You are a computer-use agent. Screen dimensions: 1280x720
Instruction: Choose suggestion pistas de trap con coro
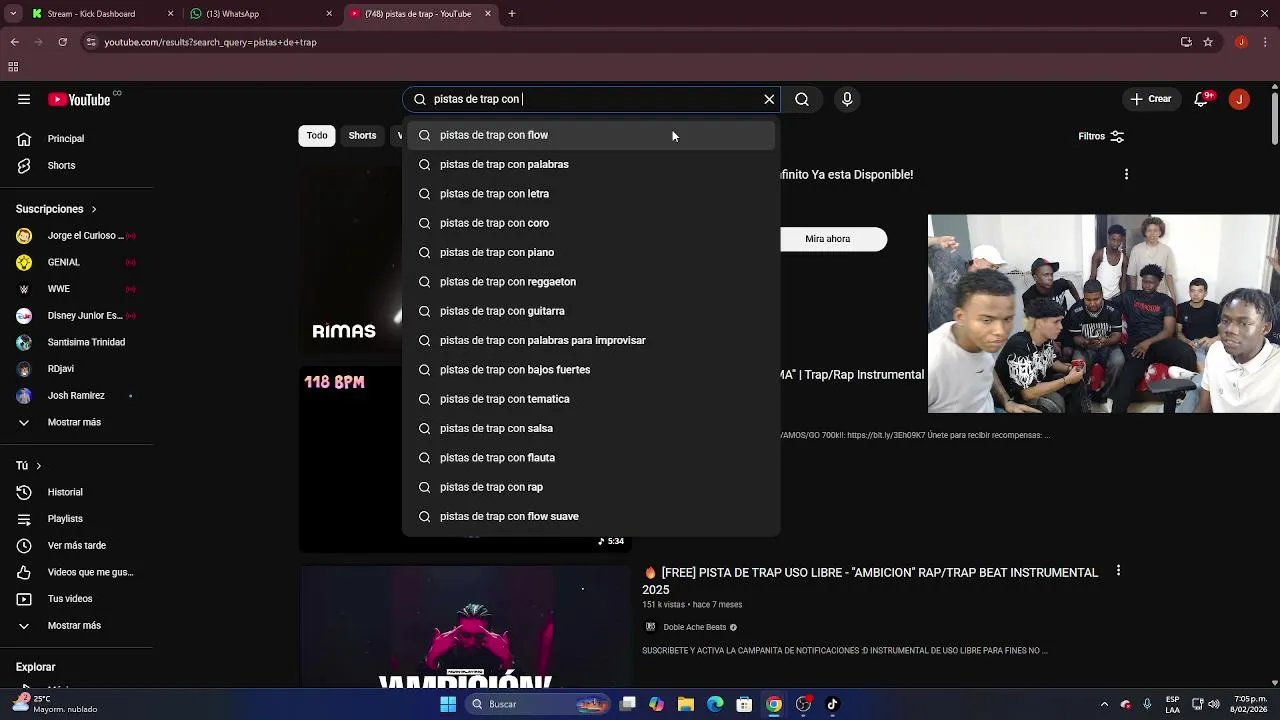coord(590,223)
